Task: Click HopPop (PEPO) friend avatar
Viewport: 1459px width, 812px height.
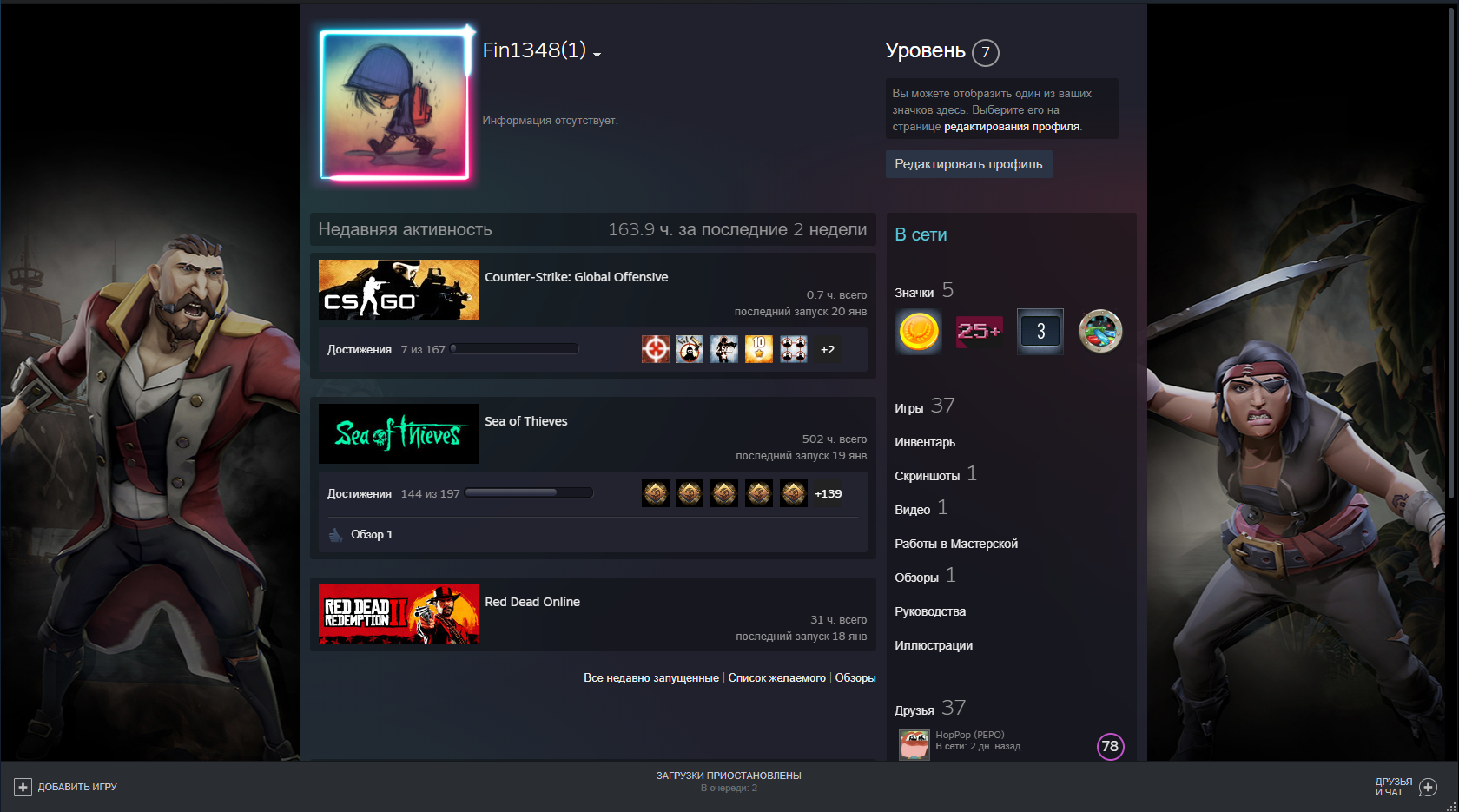Action: (x=914, y=745)
